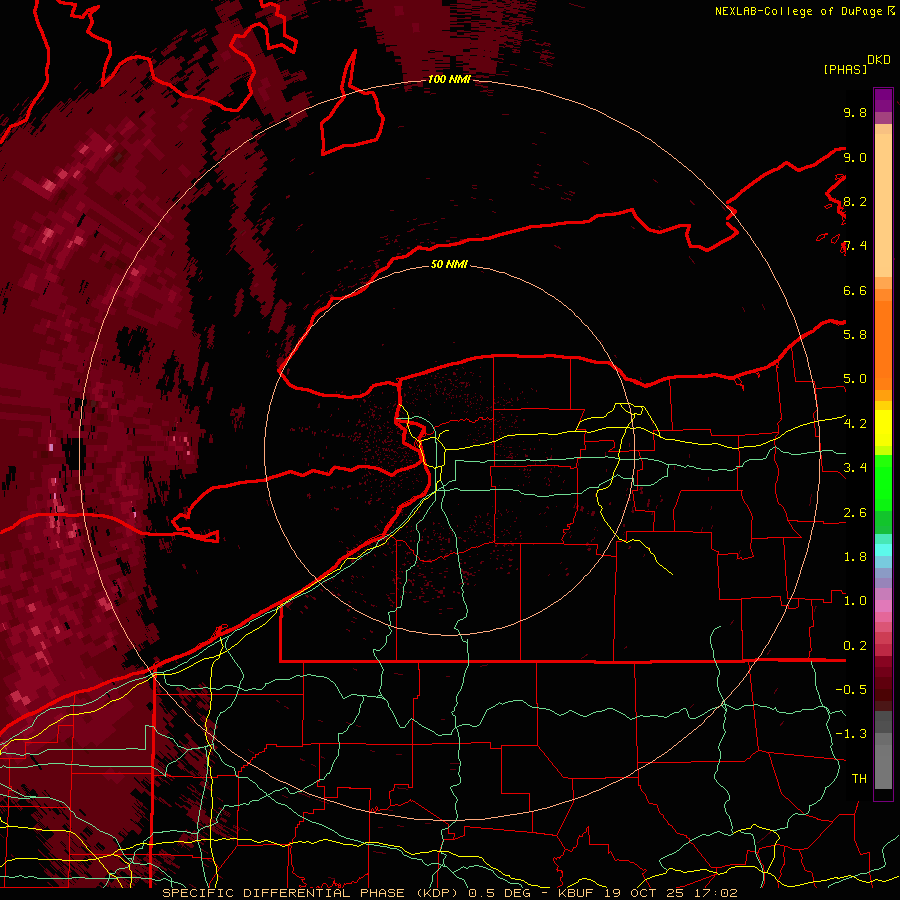Pick the bright green segment of the color bar
Screen dimensions: 900x900
[x=883, y=481]
